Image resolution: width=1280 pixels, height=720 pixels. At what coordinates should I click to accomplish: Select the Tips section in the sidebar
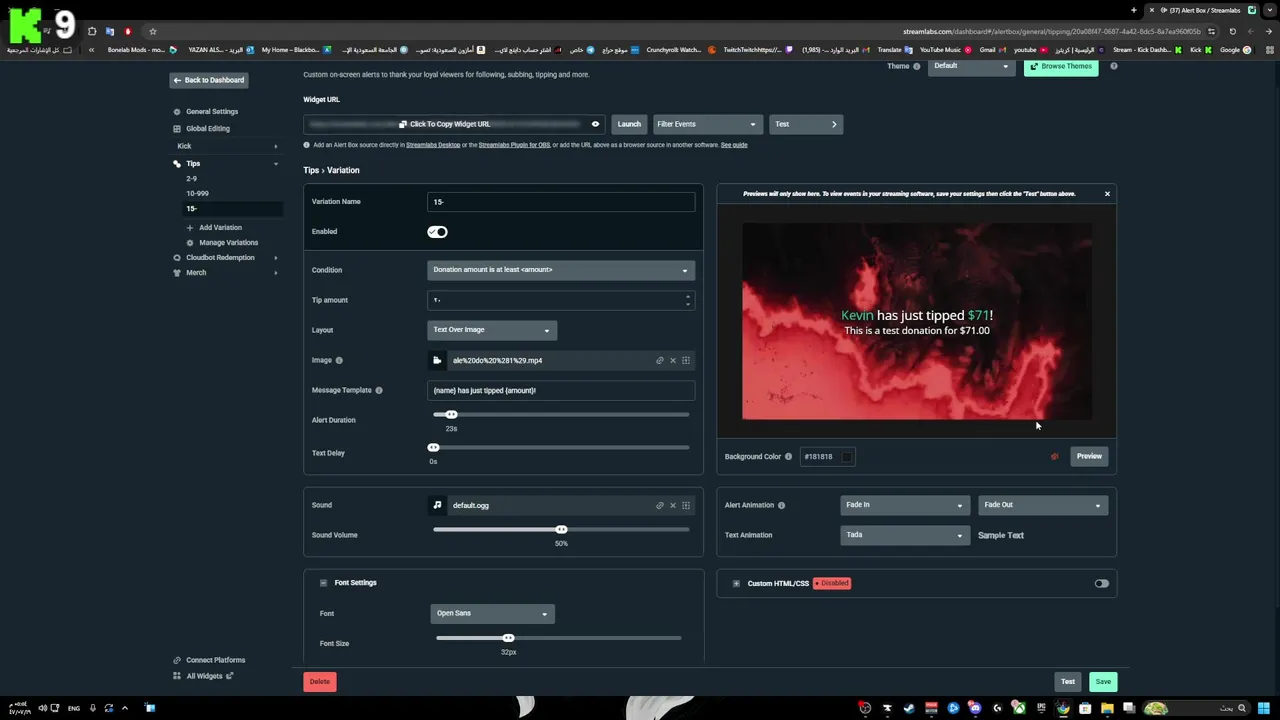[x=193, y=163]
